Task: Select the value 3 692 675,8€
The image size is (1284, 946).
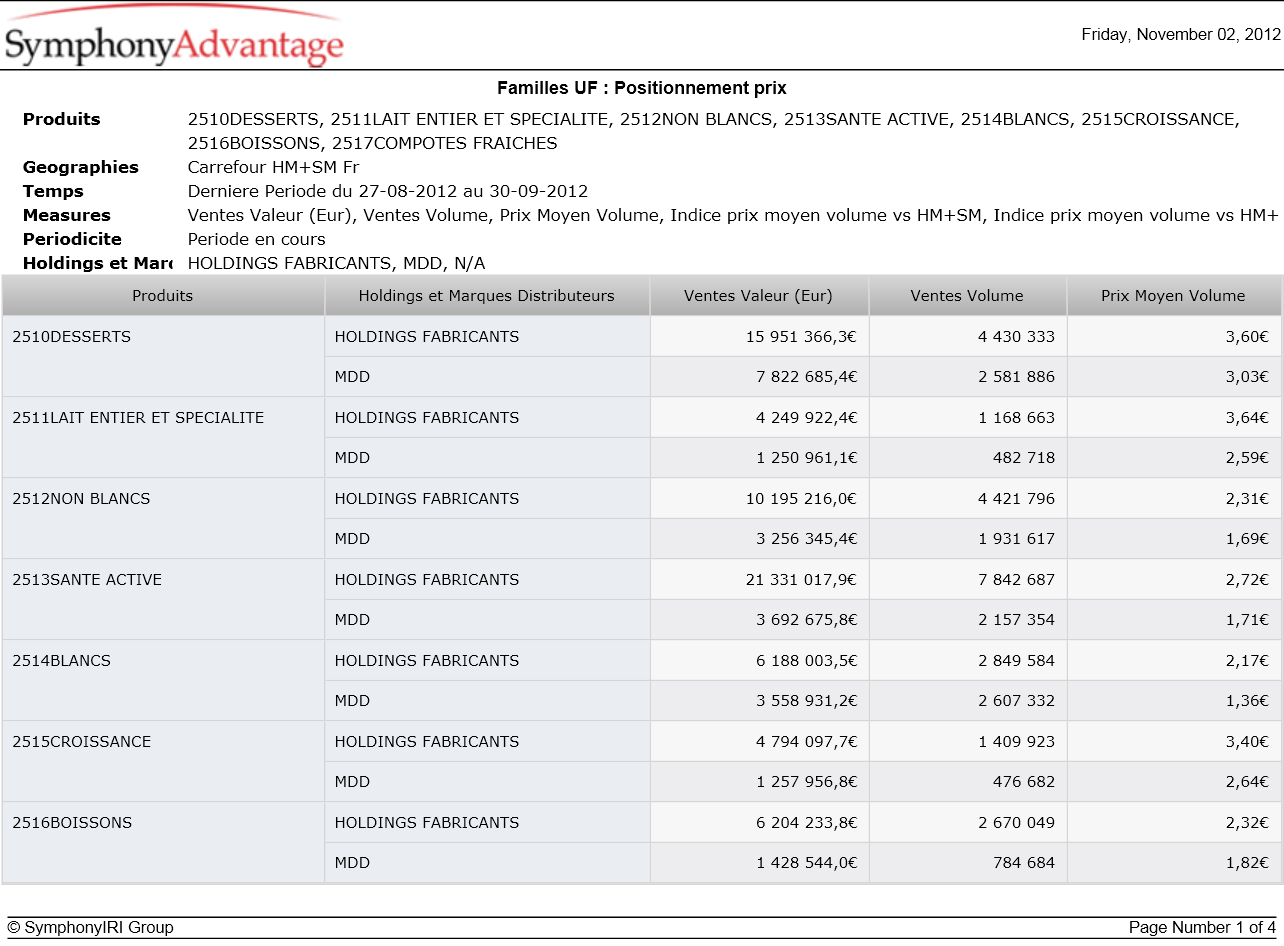Action: tap(806, 620)
